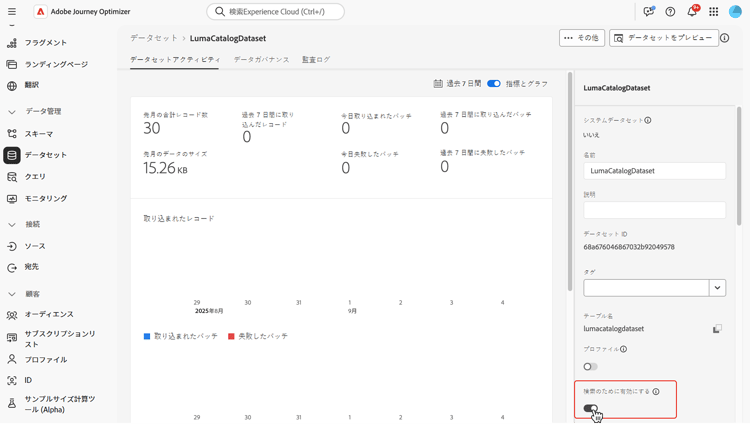Collapse the 接続 section
This screenshot has height=424, width=750.
pos(12,224)
